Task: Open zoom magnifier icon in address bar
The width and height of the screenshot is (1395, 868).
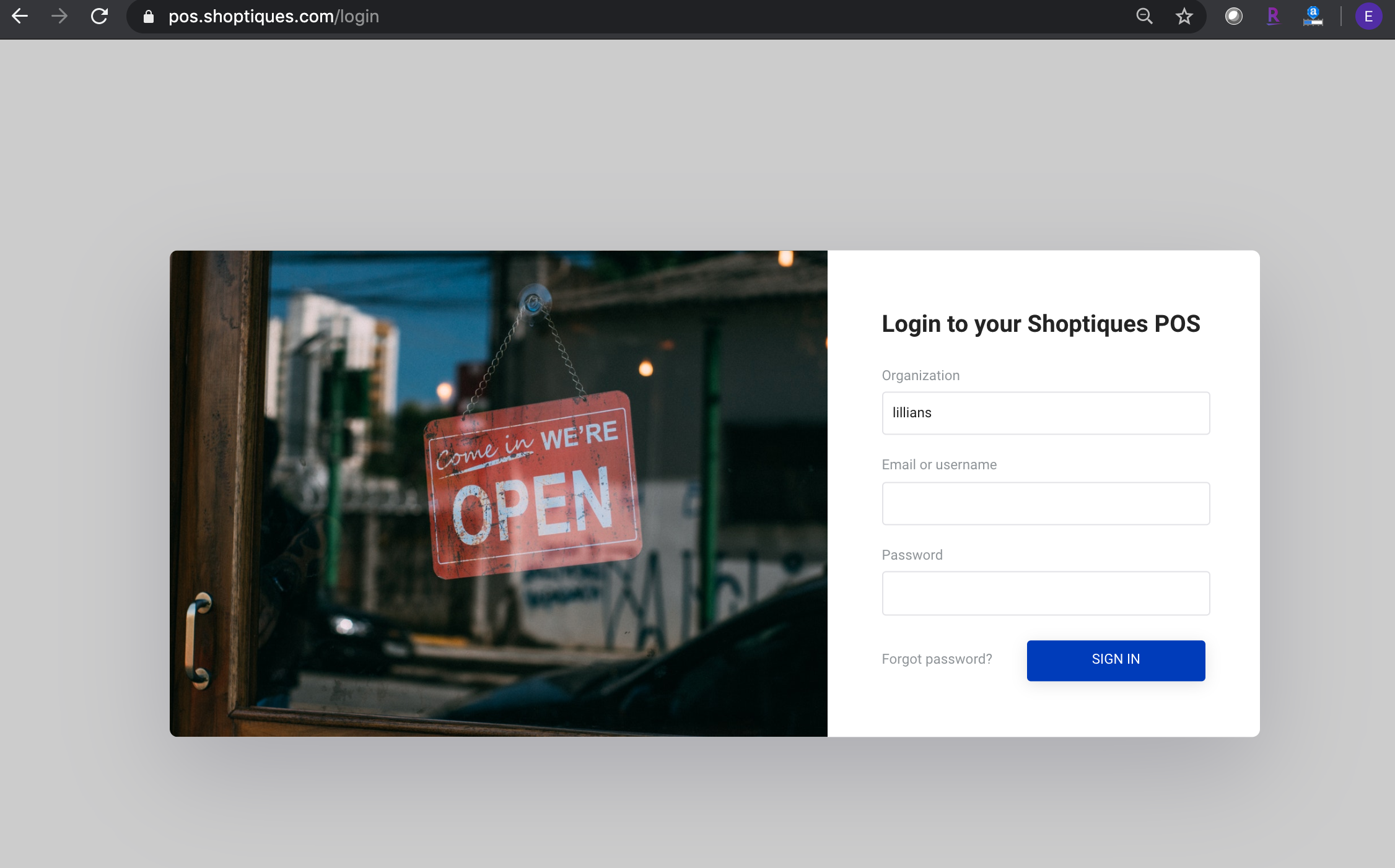Action: click(1144, 17)
